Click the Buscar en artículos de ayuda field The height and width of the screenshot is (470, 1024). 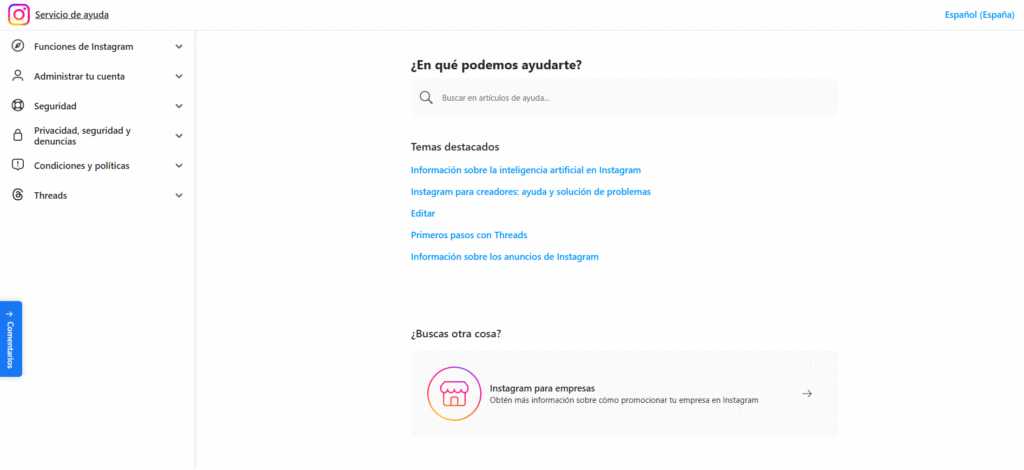[x=630, y=98]
